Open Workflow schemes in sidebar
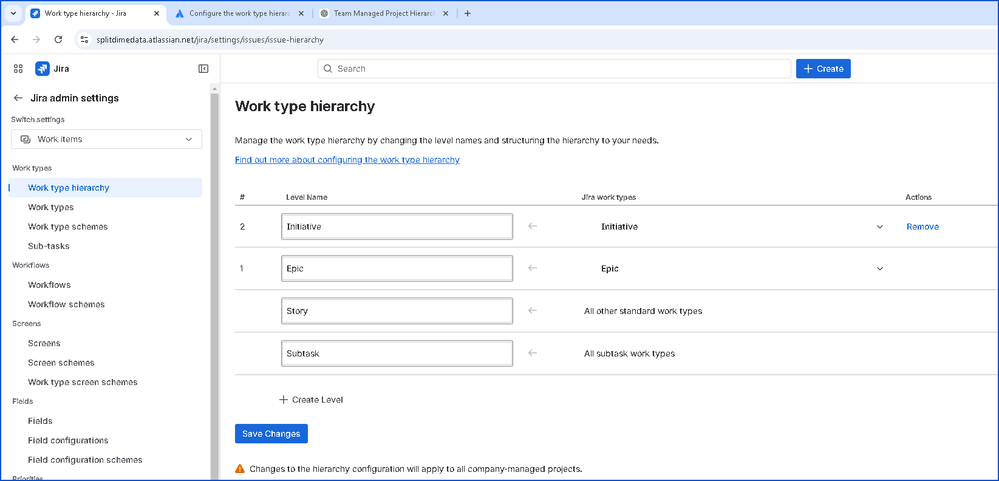Screen dimensions: 999x481 pyautogui.click(x=66, y=305)
